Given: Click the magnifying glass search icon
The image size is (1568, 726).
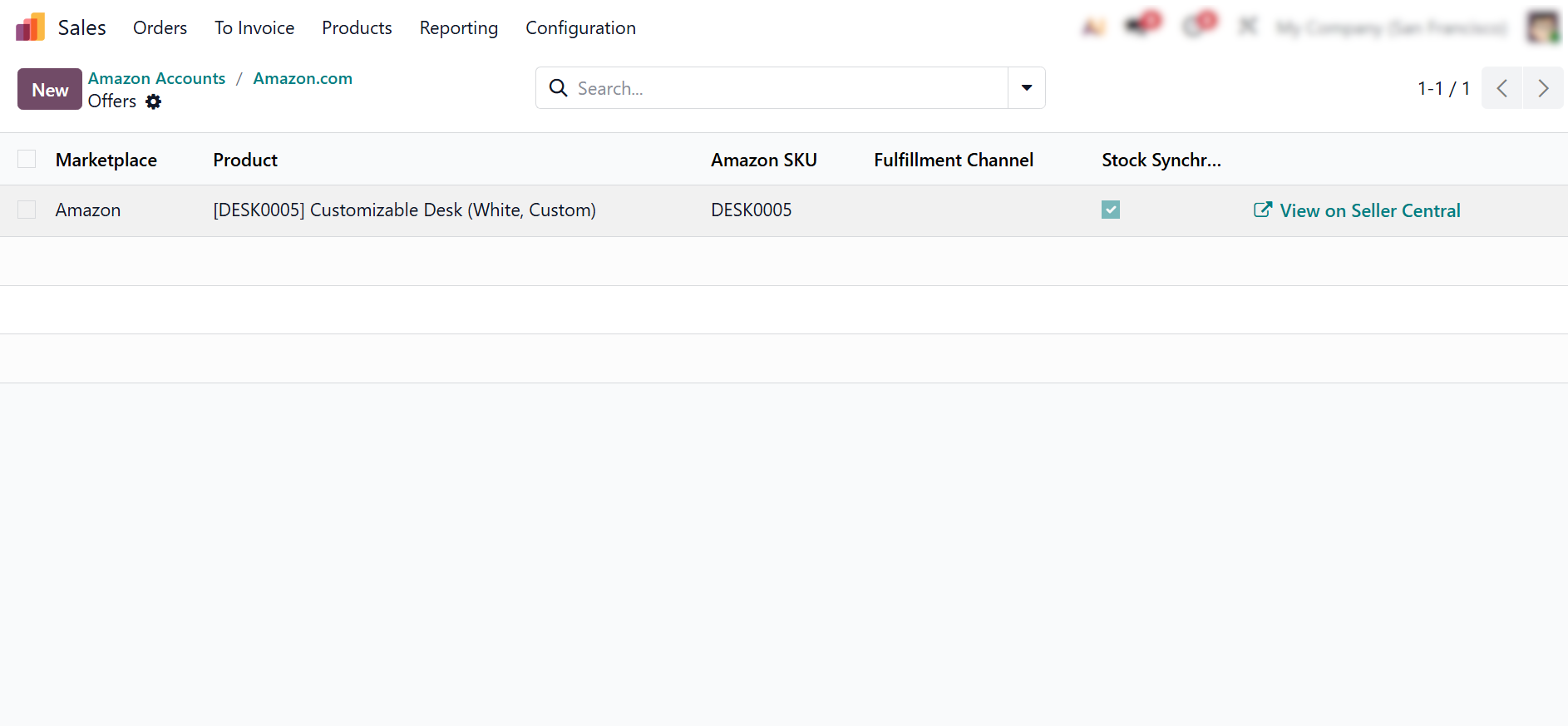Looking at the screenshot, I should coord(559,88).
